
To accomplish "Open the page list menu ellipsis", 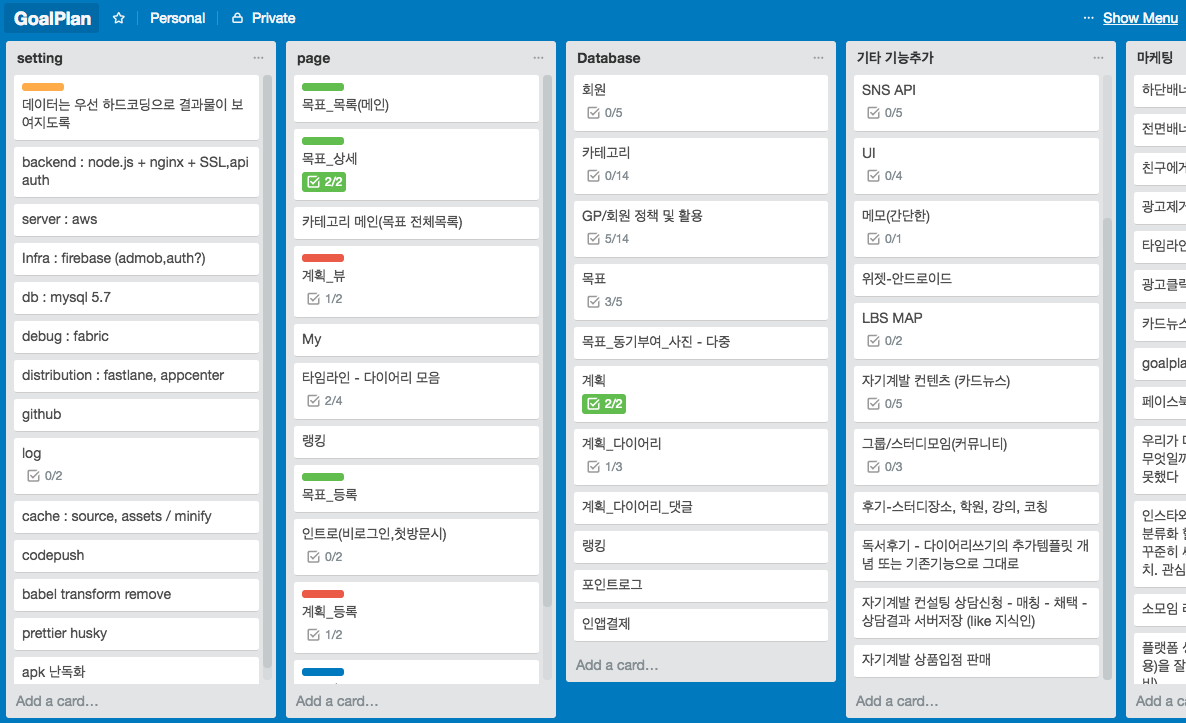I will tap(538, 58).
